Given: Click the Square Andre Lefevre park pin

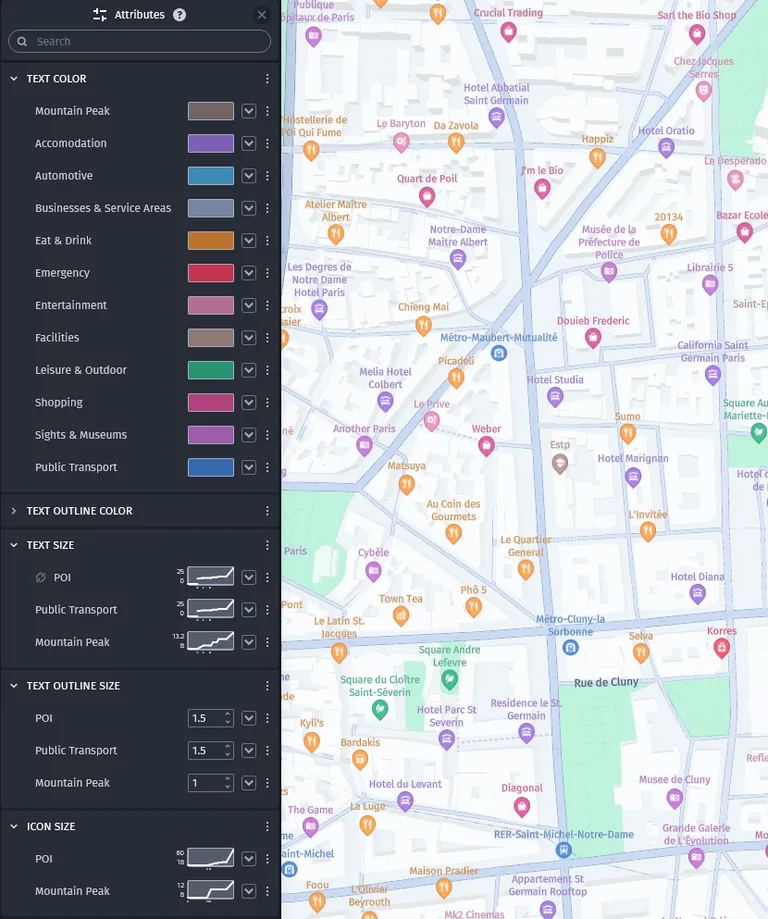Looking at the screenshot, I should (x=450, y=679).
